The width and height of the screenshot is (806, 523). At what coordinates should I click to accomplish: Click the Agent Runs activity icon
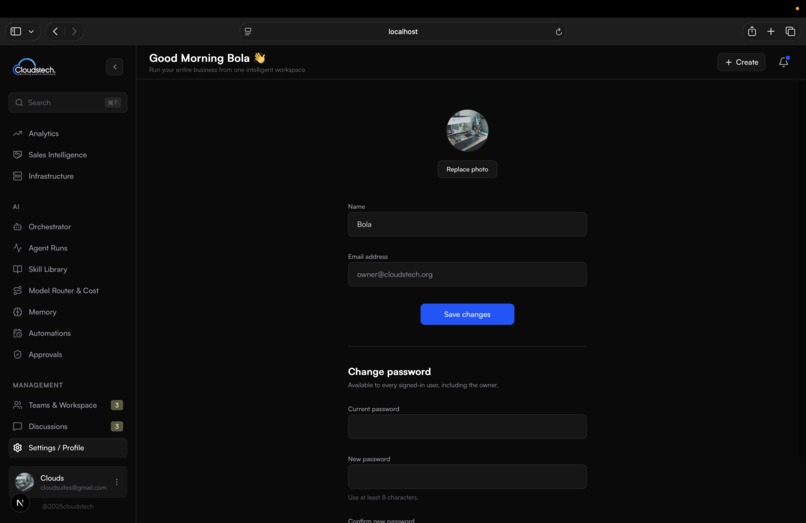[x=17, y=248]
